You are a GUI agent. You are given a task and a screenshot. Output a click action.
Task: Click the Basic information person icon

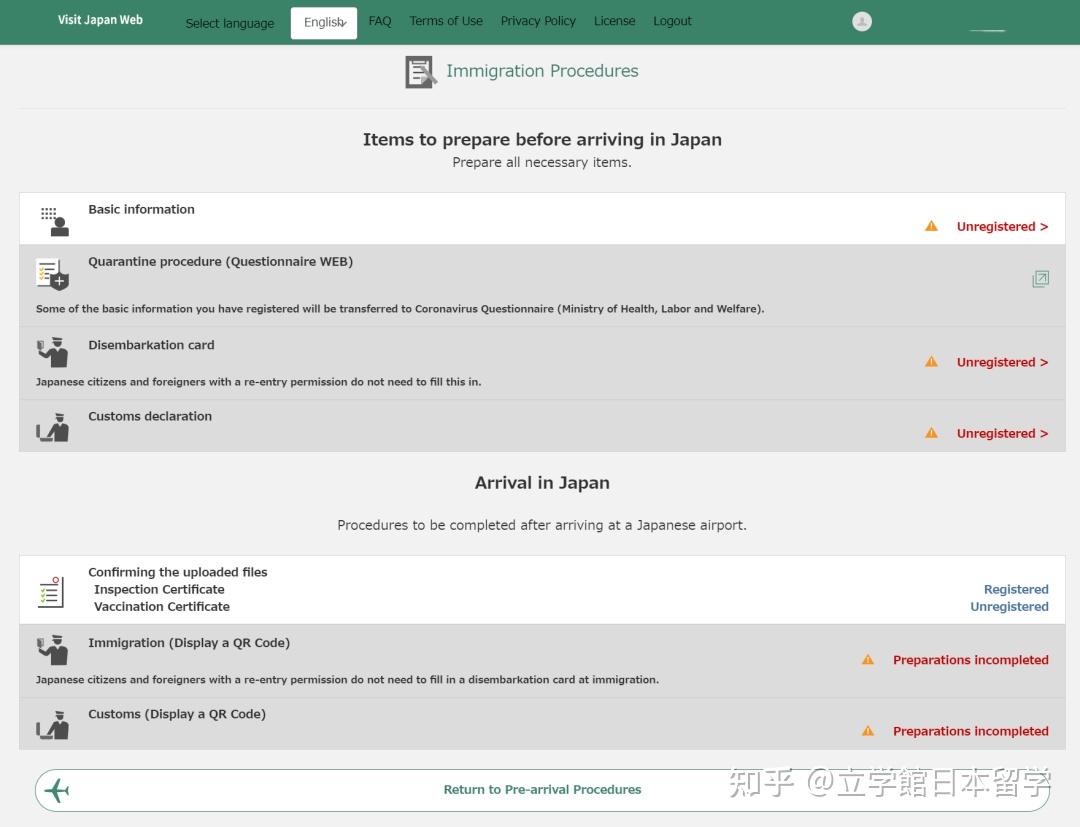pos(53,218)
